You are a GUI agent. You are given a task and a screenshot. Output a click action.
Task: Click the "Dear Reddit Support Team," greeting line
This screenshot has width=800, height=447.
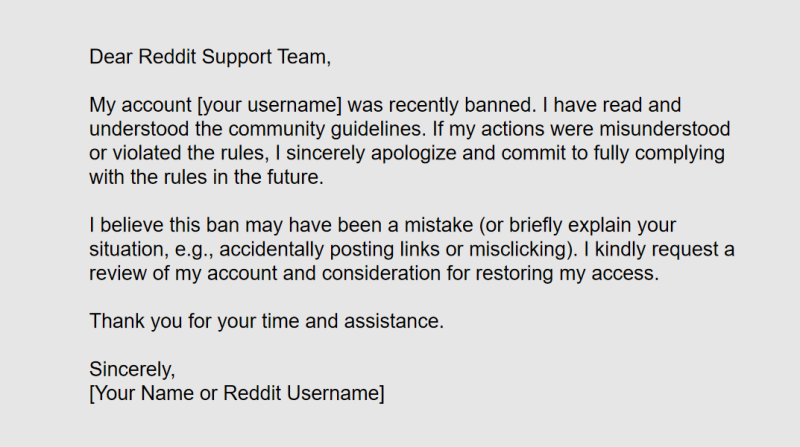coord(210,57)
